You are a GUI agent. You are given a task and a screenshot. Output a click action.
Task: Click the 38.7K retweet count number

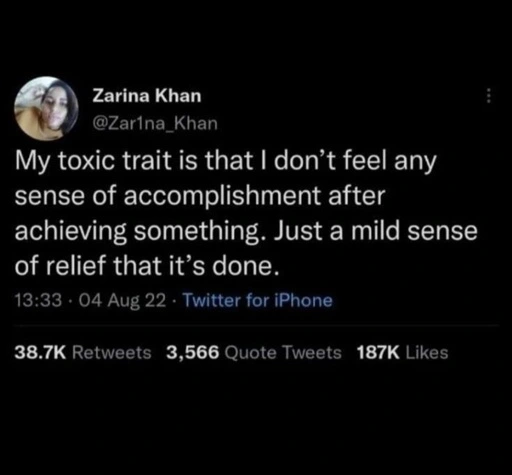[x=40, y=352]
